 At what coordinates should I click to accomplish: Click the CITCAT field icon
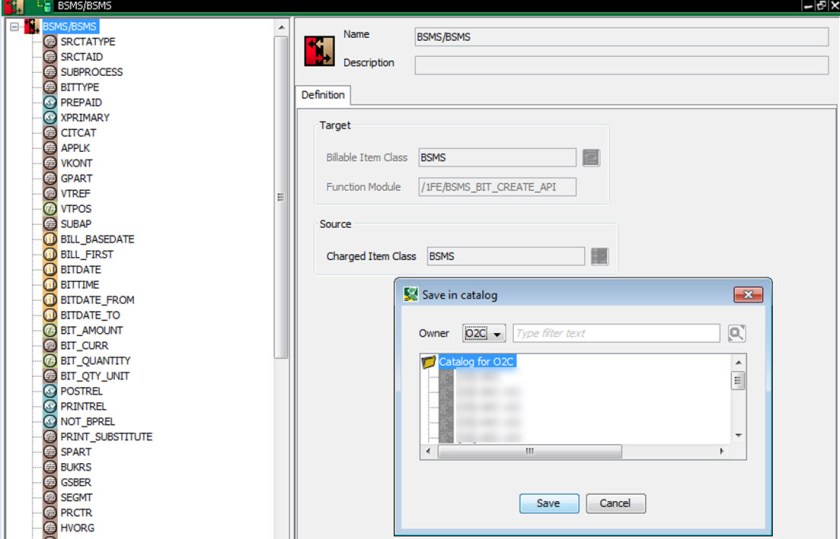pyautogui.click(x=50, y=132)
